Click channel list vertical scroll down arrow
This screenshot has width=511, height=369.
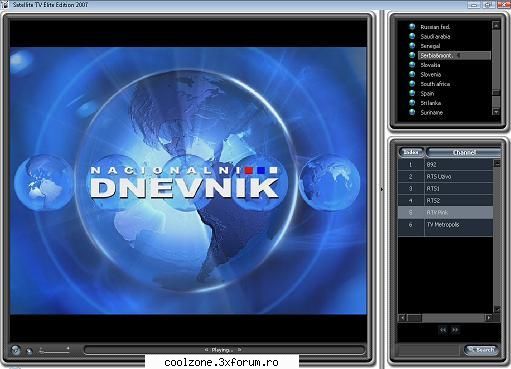(497, 309)
